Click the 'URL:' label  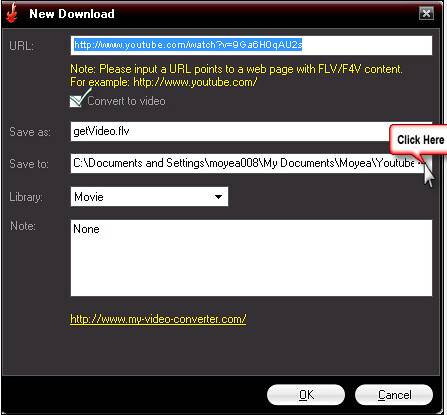21,45
